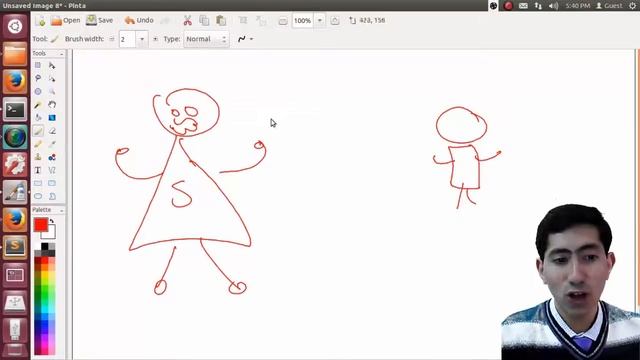Screen dimensions: 640x360
Task: Click the Save button
Action: [x=100, y=20]
